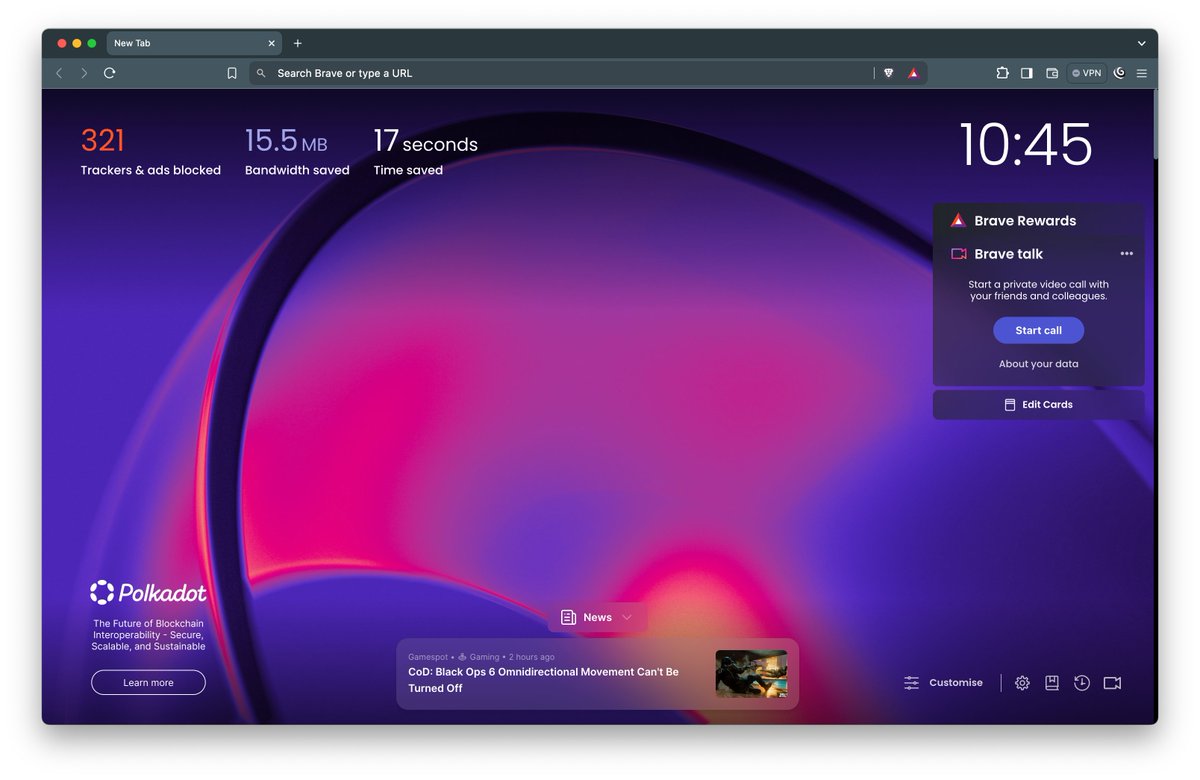Bookmark this page icon
Image resolution: width=1200 pixels, height=780 pixels.
tap(232, 73)
